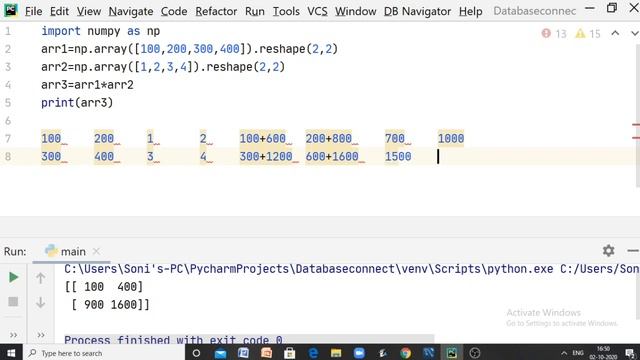Click the 'Type here to search' box

tap(103, 353)
